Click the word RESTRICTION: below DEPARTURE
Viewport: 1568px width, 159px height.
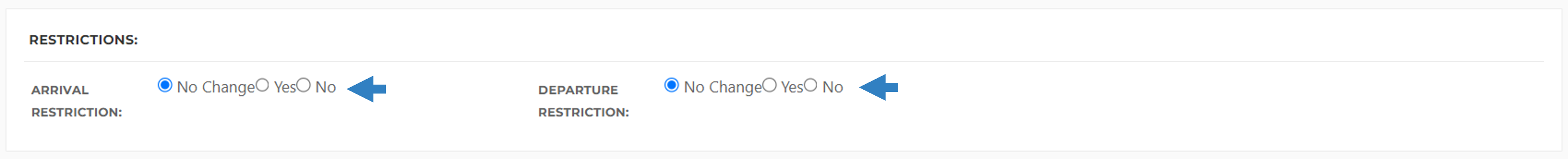(584, 113)
